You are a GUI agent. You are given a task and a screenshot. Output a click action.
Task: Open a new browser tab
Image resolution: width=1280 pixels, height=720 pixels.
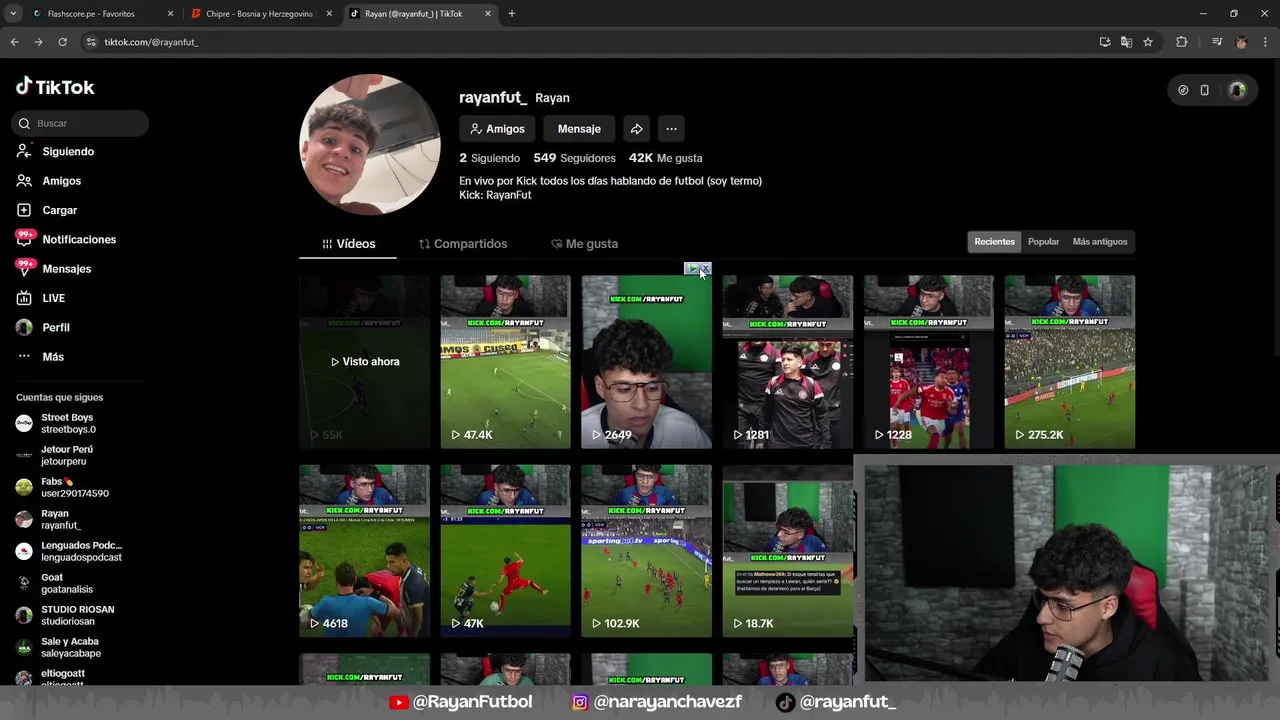(512, 14)
